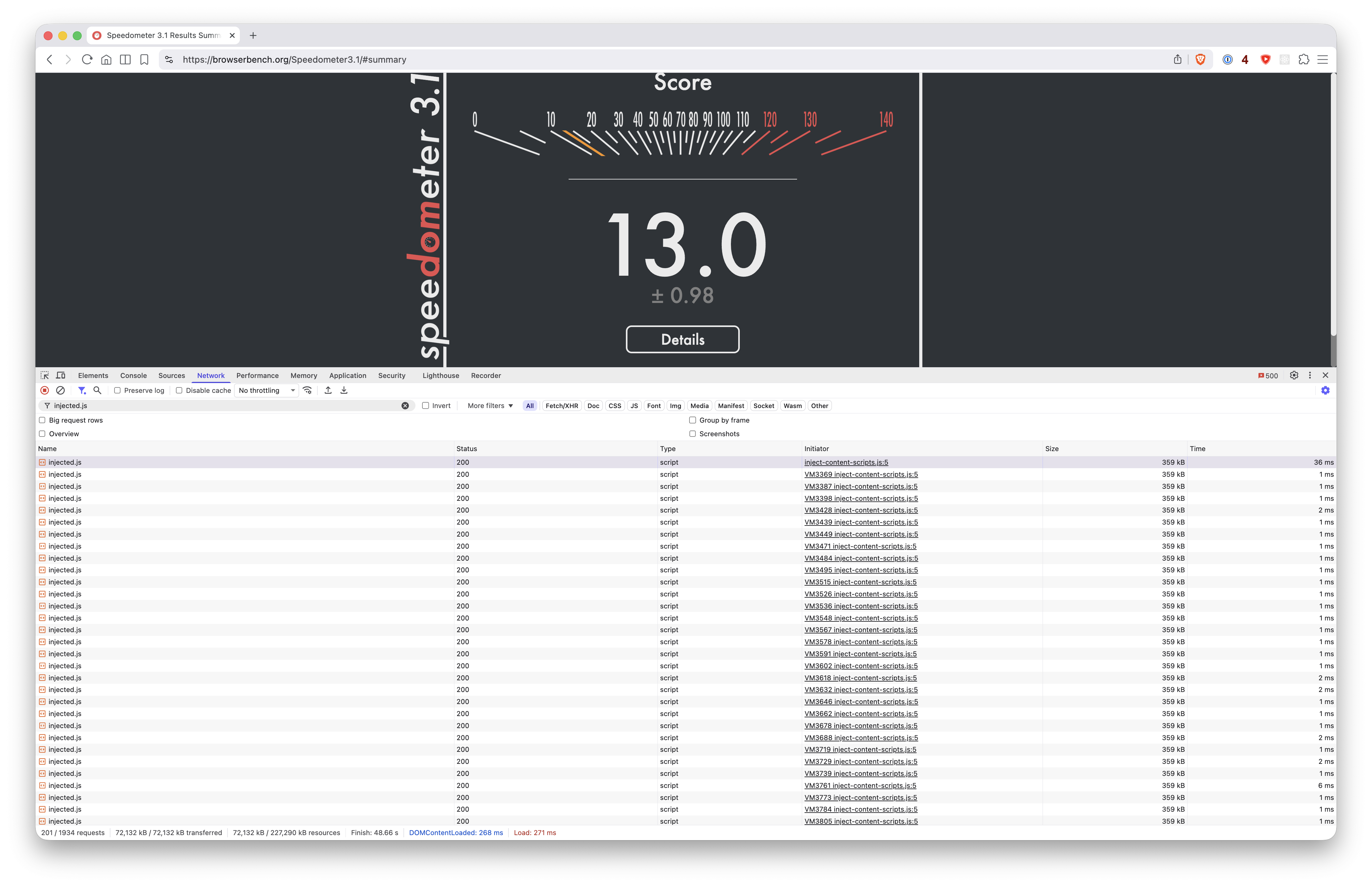Toggle the network filter funnel icon
This screenshot has width=1372, height=887.
click(x=82, y=391)
